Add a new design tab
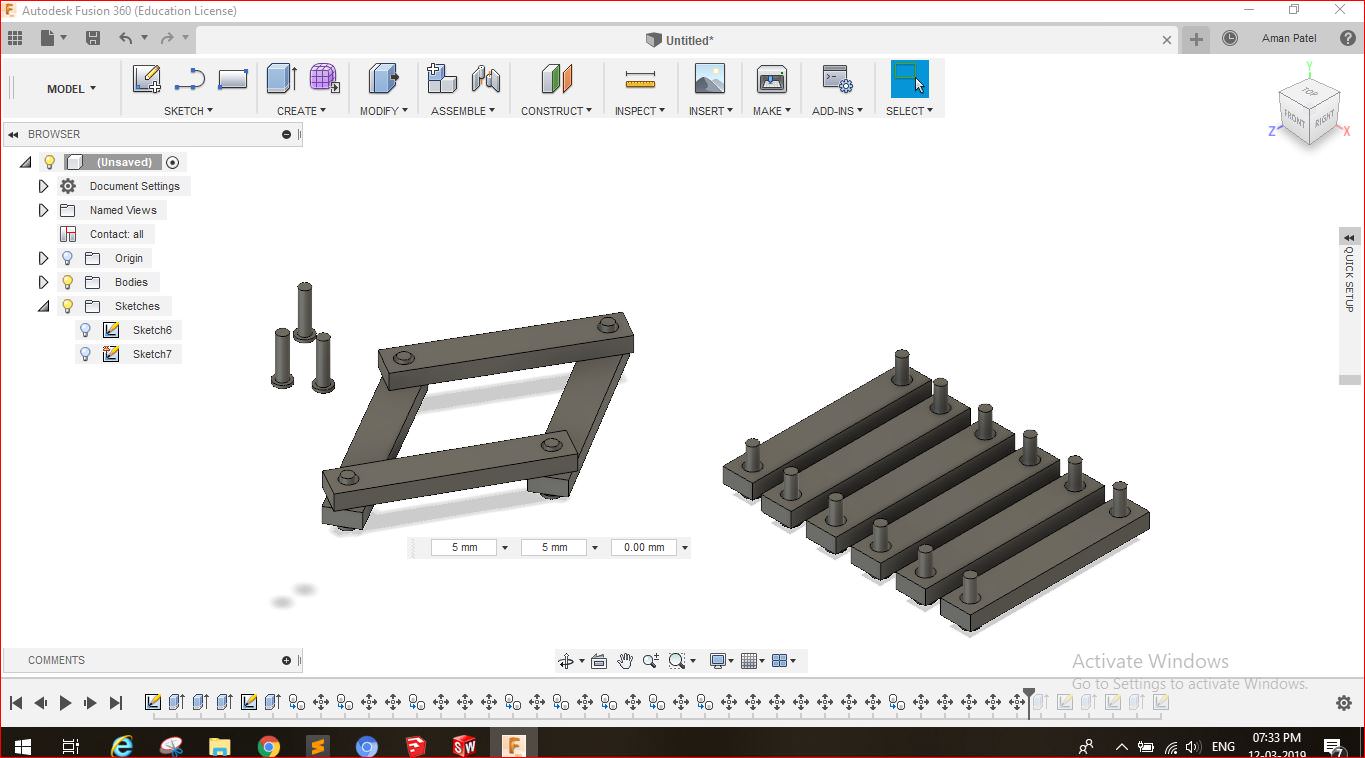This screenshot has height=758, width=1365. tap(1196, 39)
